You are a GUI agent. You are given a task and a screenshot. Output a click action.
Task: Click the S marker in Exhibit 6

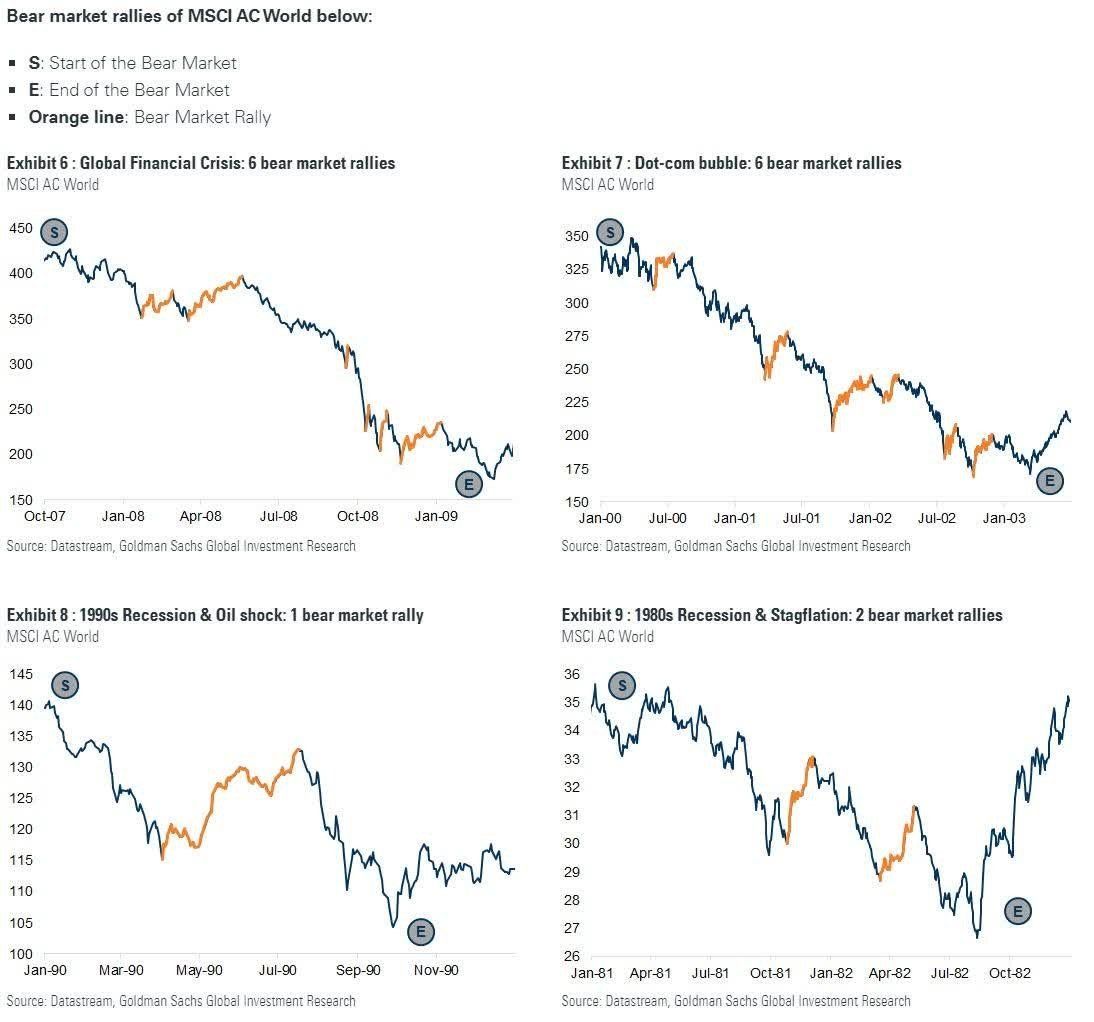click(x=54, y=232)
